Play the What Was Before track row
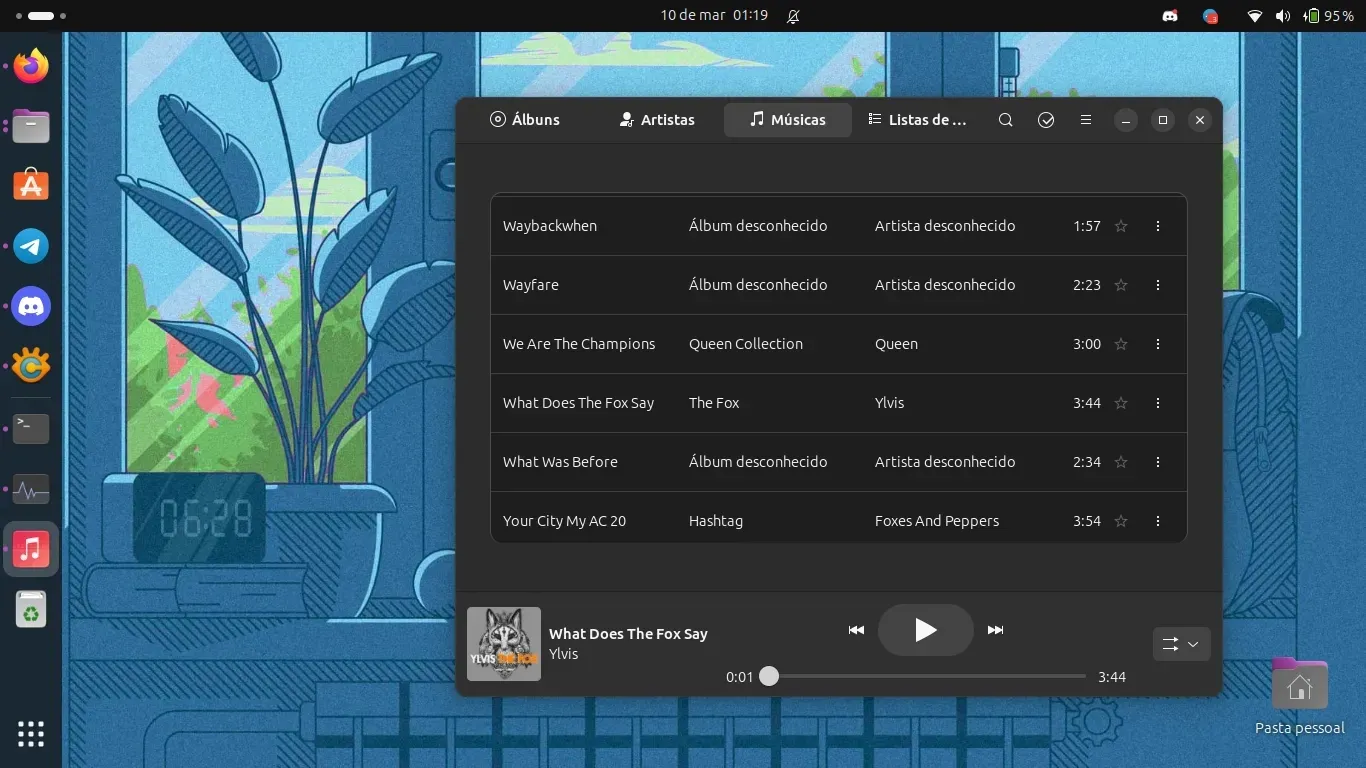1366x768 pixels. pyautogui.click(x=560, y=462)
